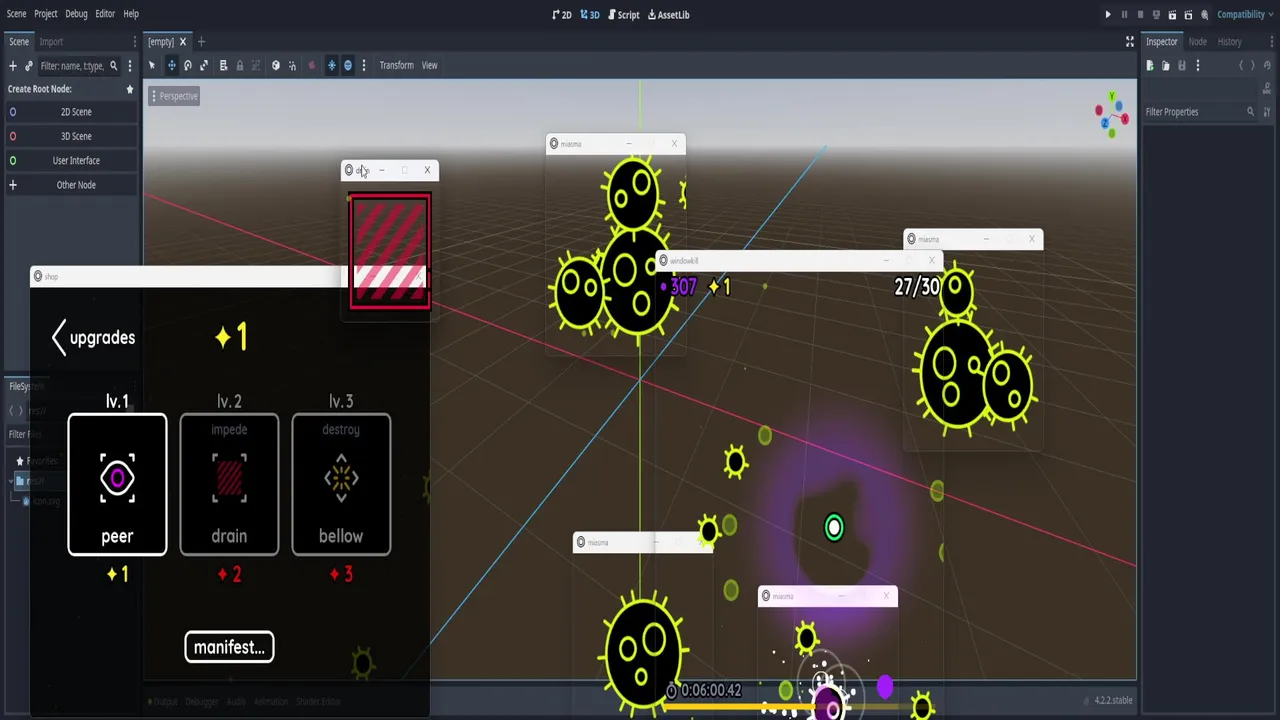The height and width of the screenshot is (720, 1280).
Task: Toggle preview environment globe icon
Action: click(x=348, y=65)
